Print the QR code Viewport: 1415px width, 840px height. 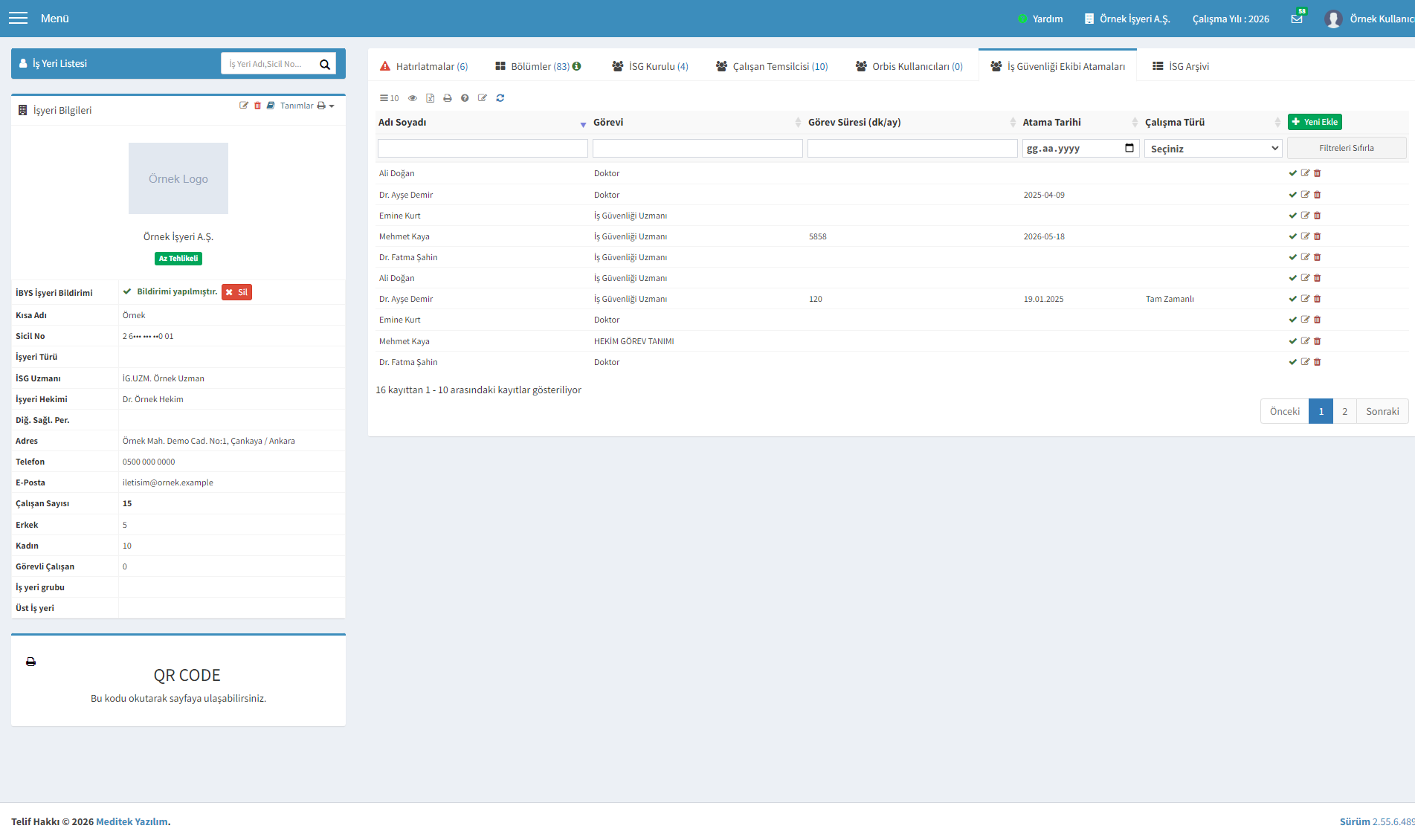tap(30, 662)
